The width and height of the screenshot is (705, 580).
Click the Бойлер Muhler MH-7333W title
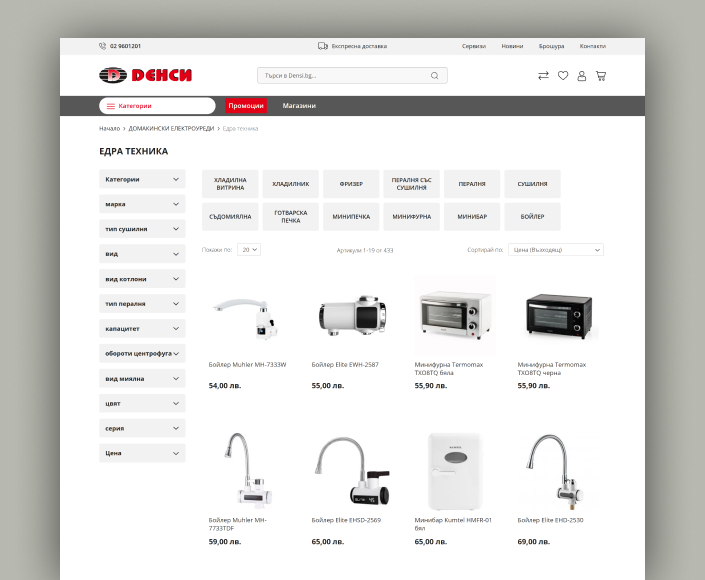click(247, 365)
